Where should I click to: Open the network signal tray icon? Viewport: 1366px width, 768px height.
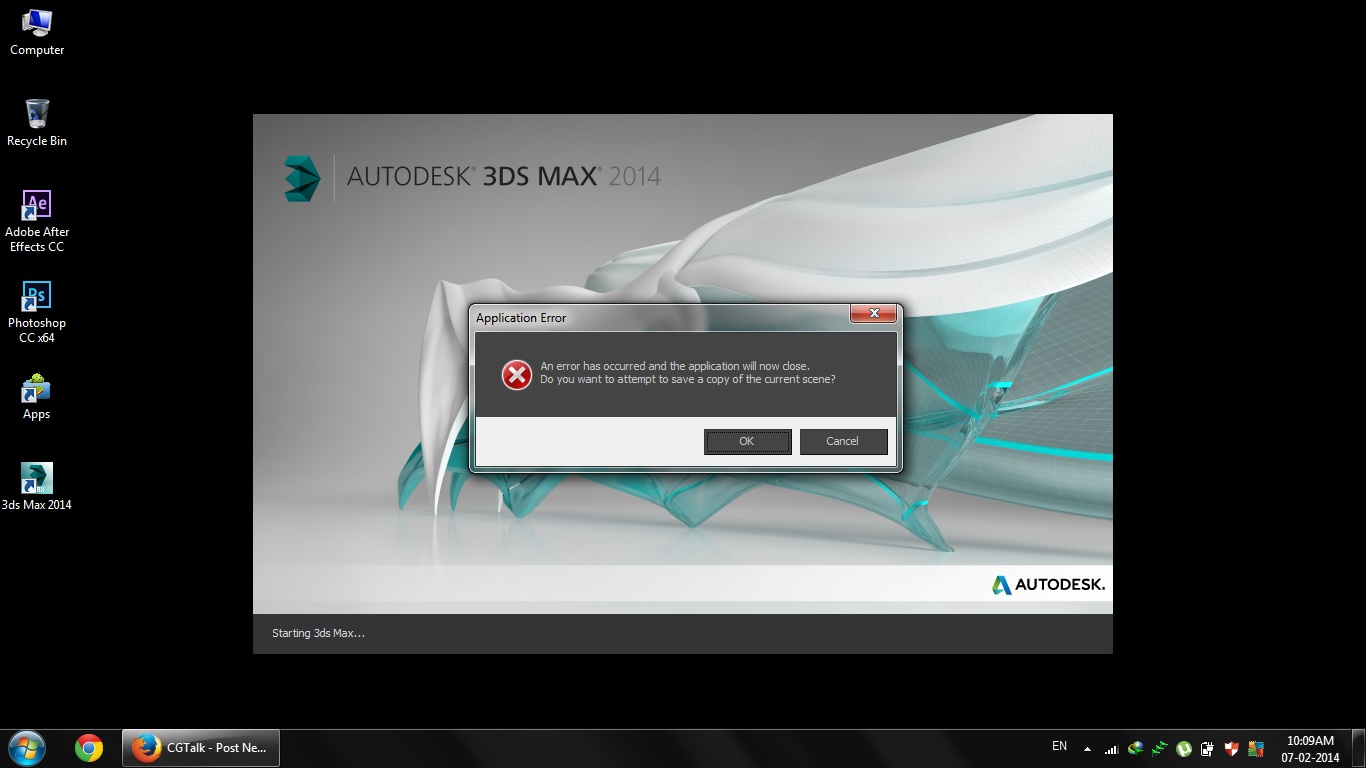[x=1111, y=748]
